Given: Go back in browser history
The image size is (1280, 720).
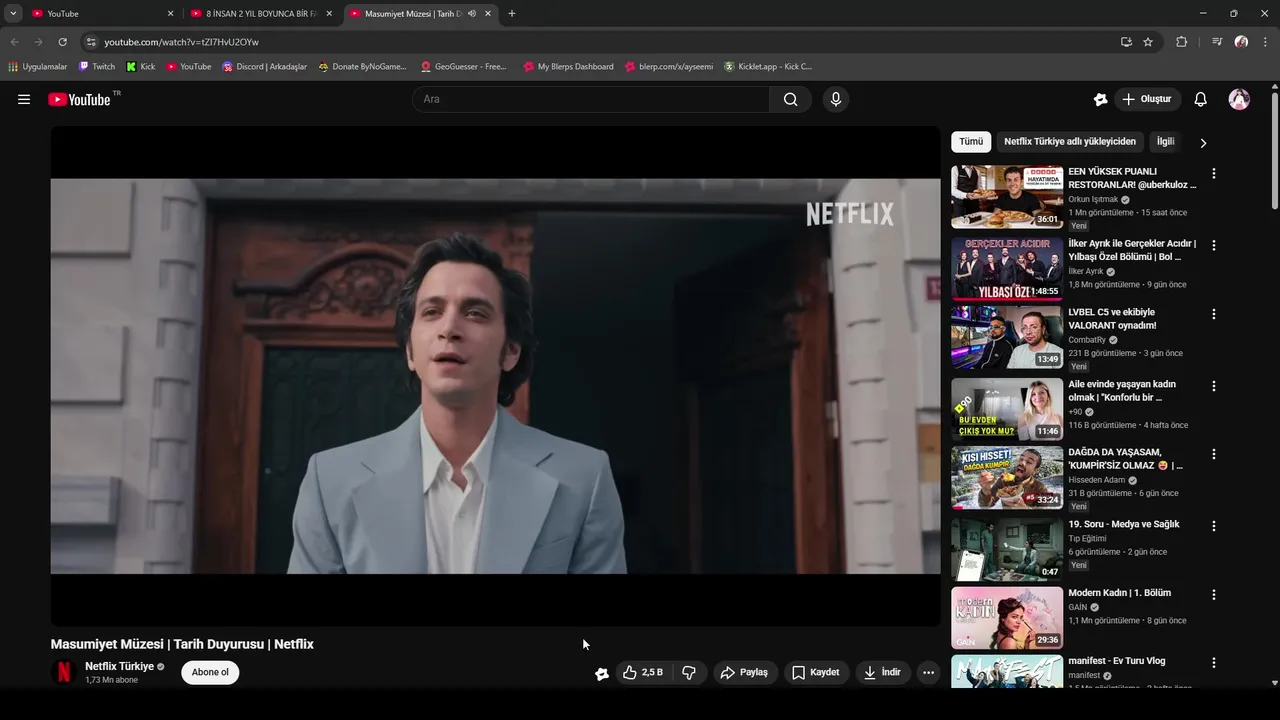Looking at the screenshot, I should pyautogui.click(x=14, y=42).
